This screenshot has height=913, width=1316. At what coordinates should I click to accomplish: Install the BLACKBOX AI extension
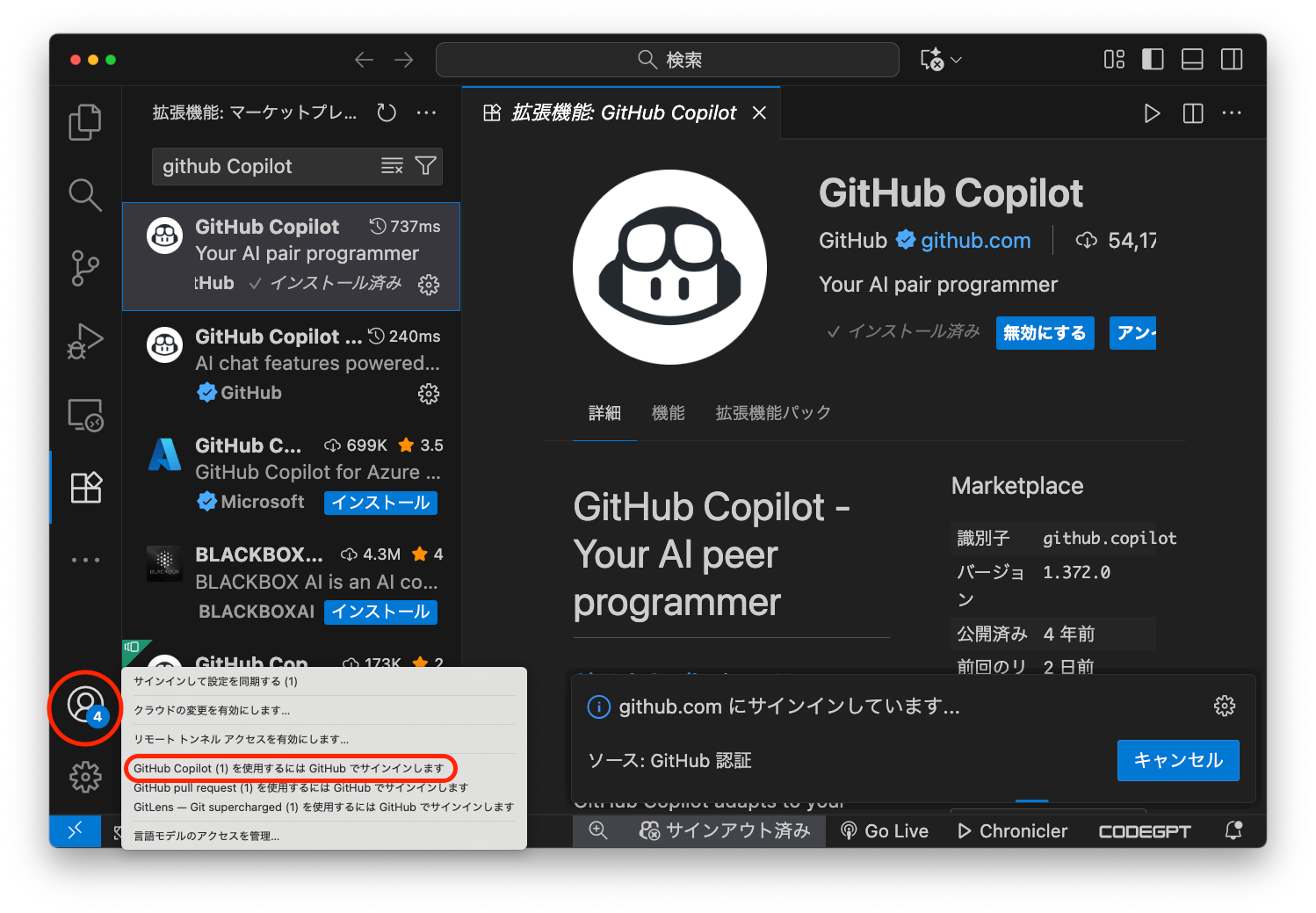tap(380, 612)
